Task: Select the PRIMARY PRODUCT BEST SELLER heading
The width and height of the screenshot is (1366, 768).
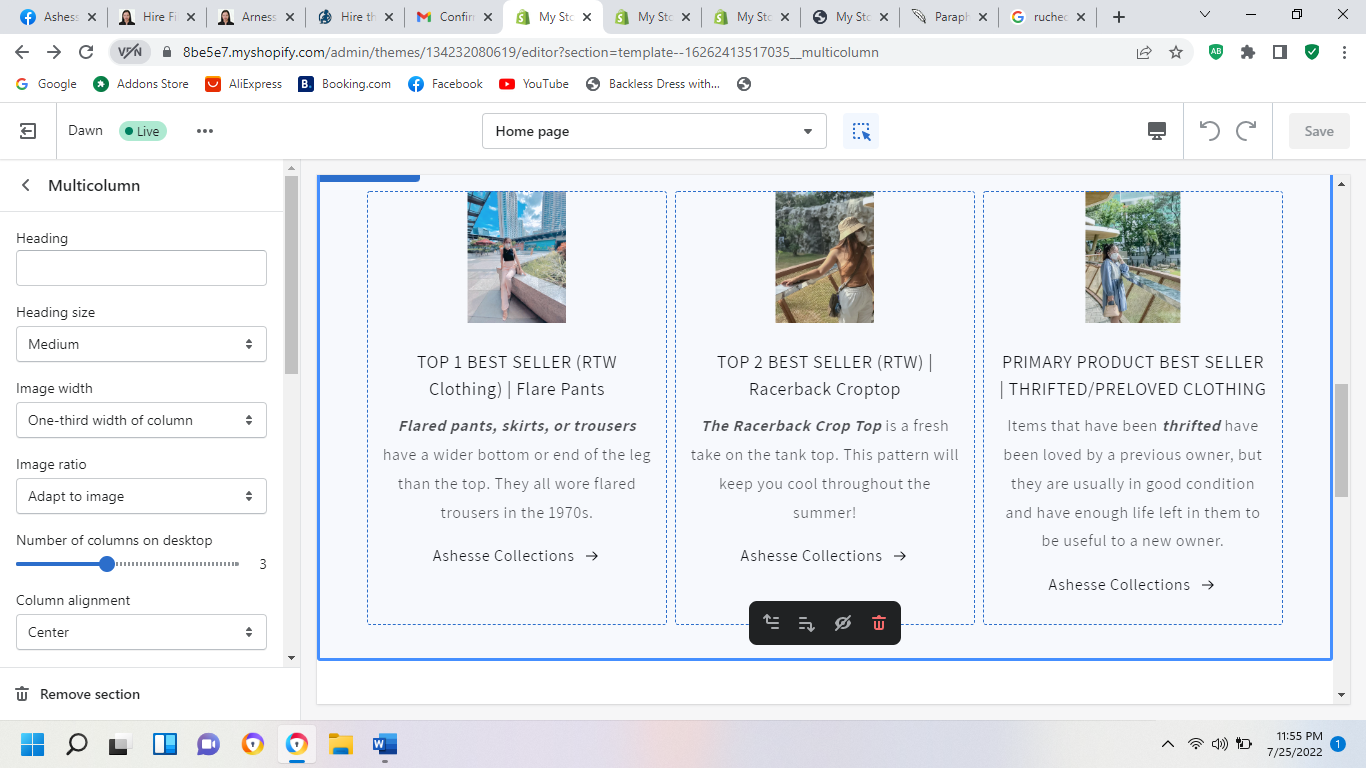Action: click(1133, 375)
